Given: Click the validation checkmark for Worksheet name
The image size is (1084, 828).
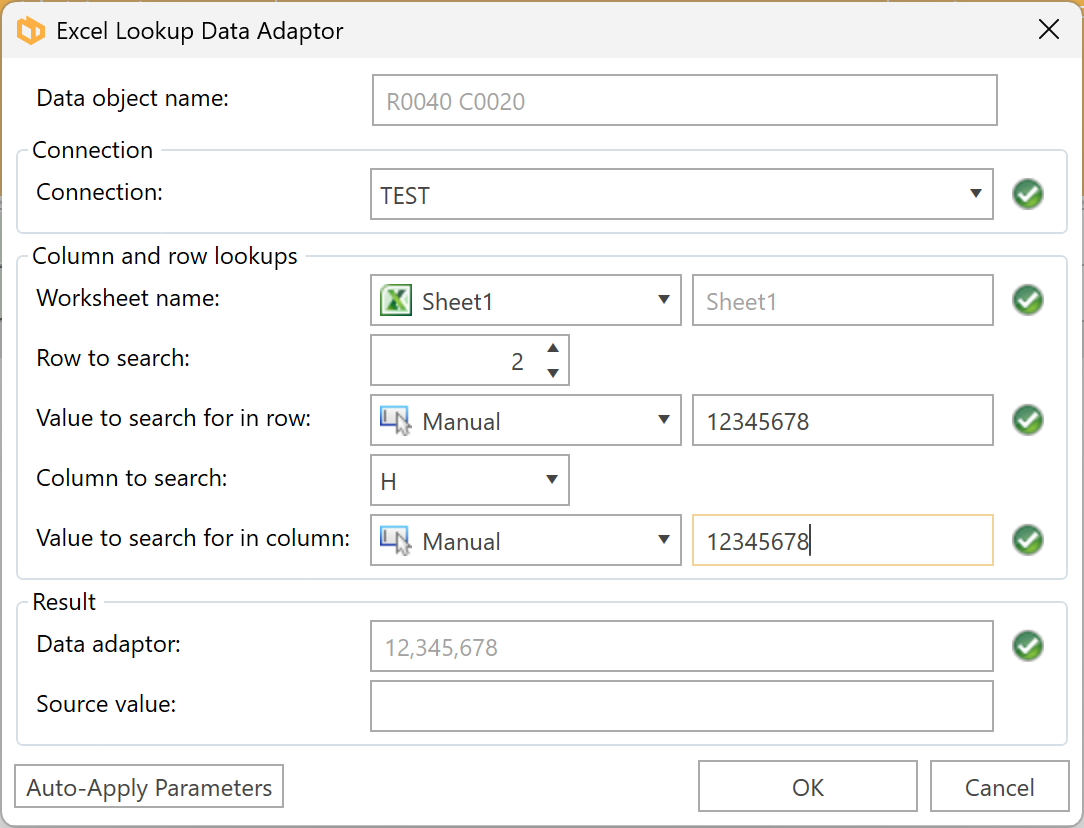Looking at the screenshot, I should tap(1027, 300).
